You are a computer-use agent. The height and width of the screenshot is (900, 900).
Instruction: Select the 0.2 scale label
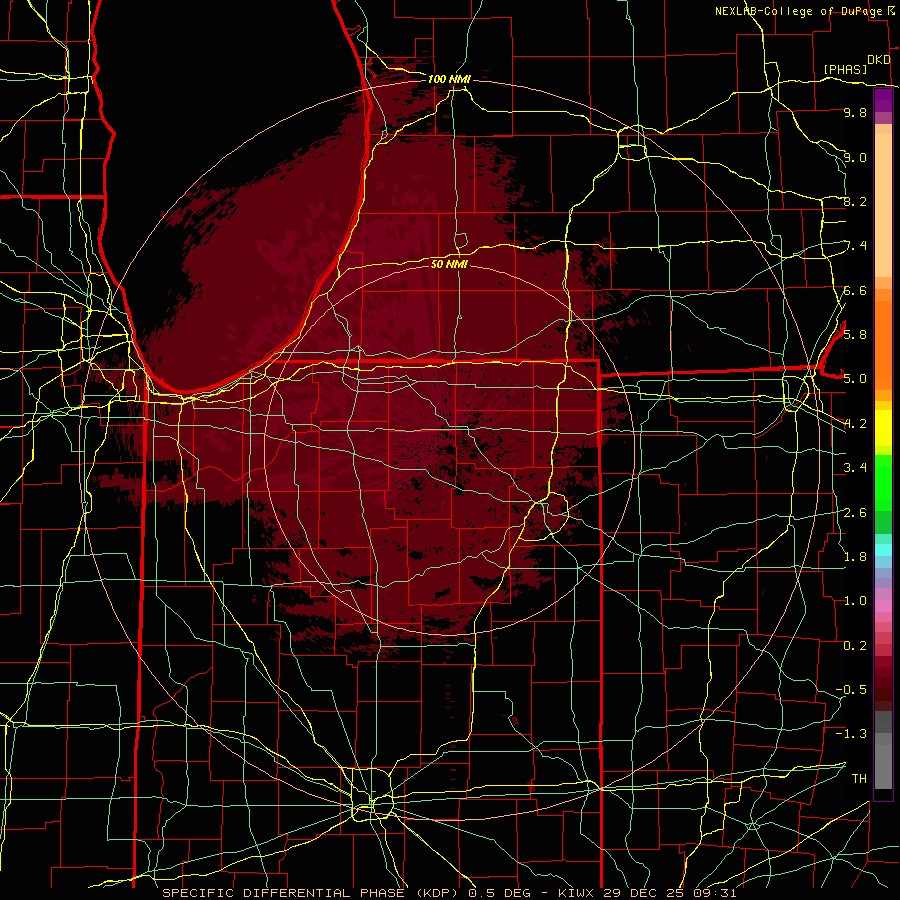click(855, 646)
